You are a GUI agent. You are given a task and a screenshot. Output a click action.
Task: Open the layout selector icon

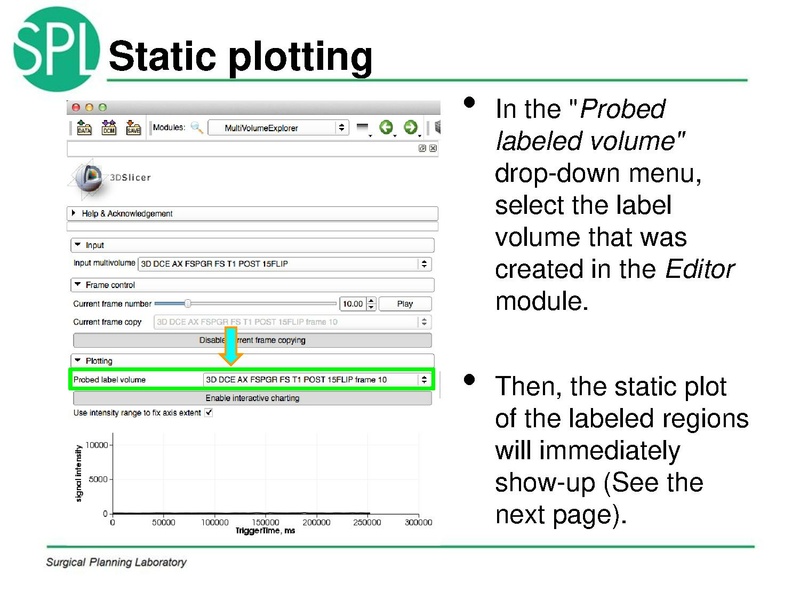(x=363, y=127)
